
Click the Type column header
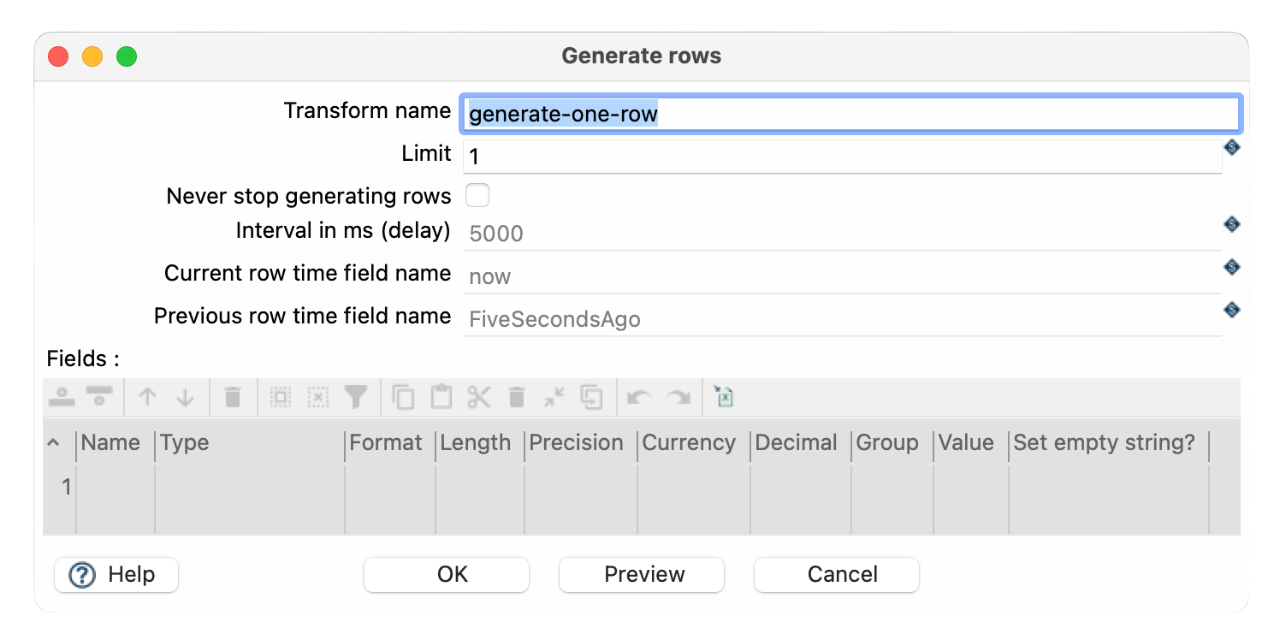[x=184, y=443]
